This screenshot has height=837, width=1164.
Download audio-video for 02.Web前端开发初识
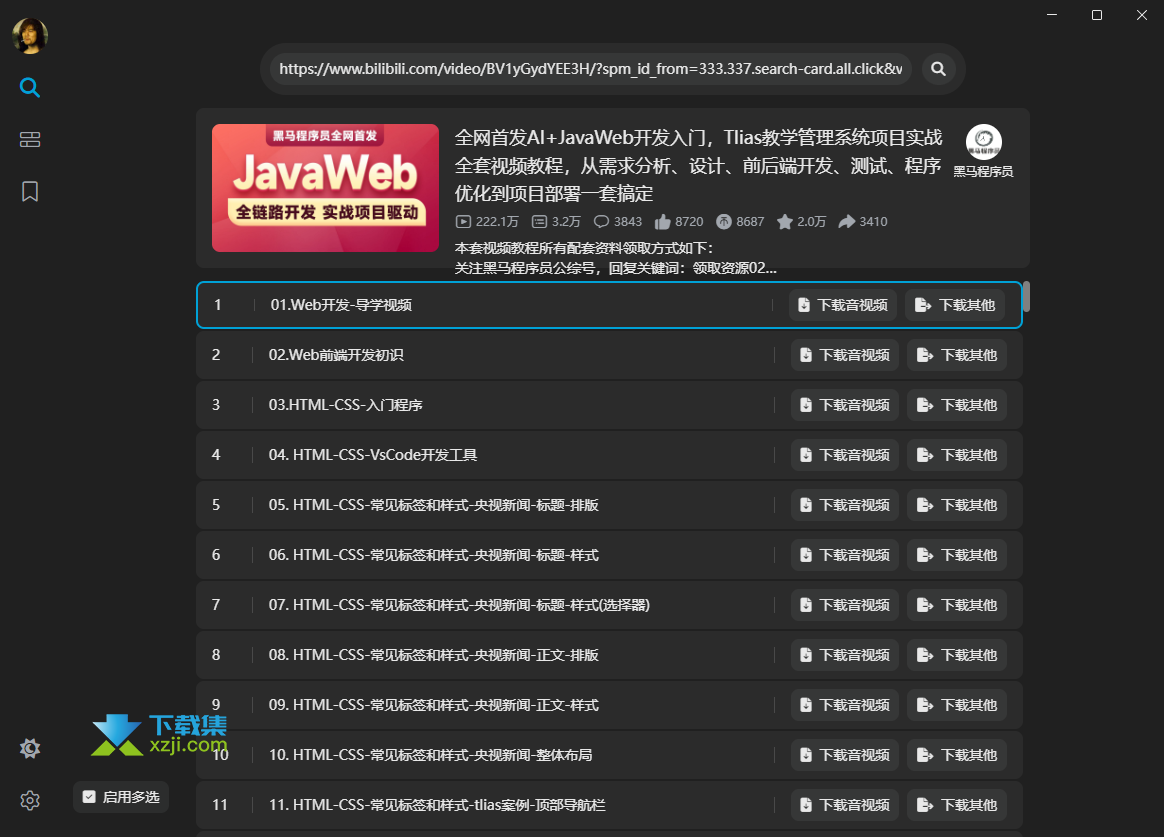pos(845,355)
